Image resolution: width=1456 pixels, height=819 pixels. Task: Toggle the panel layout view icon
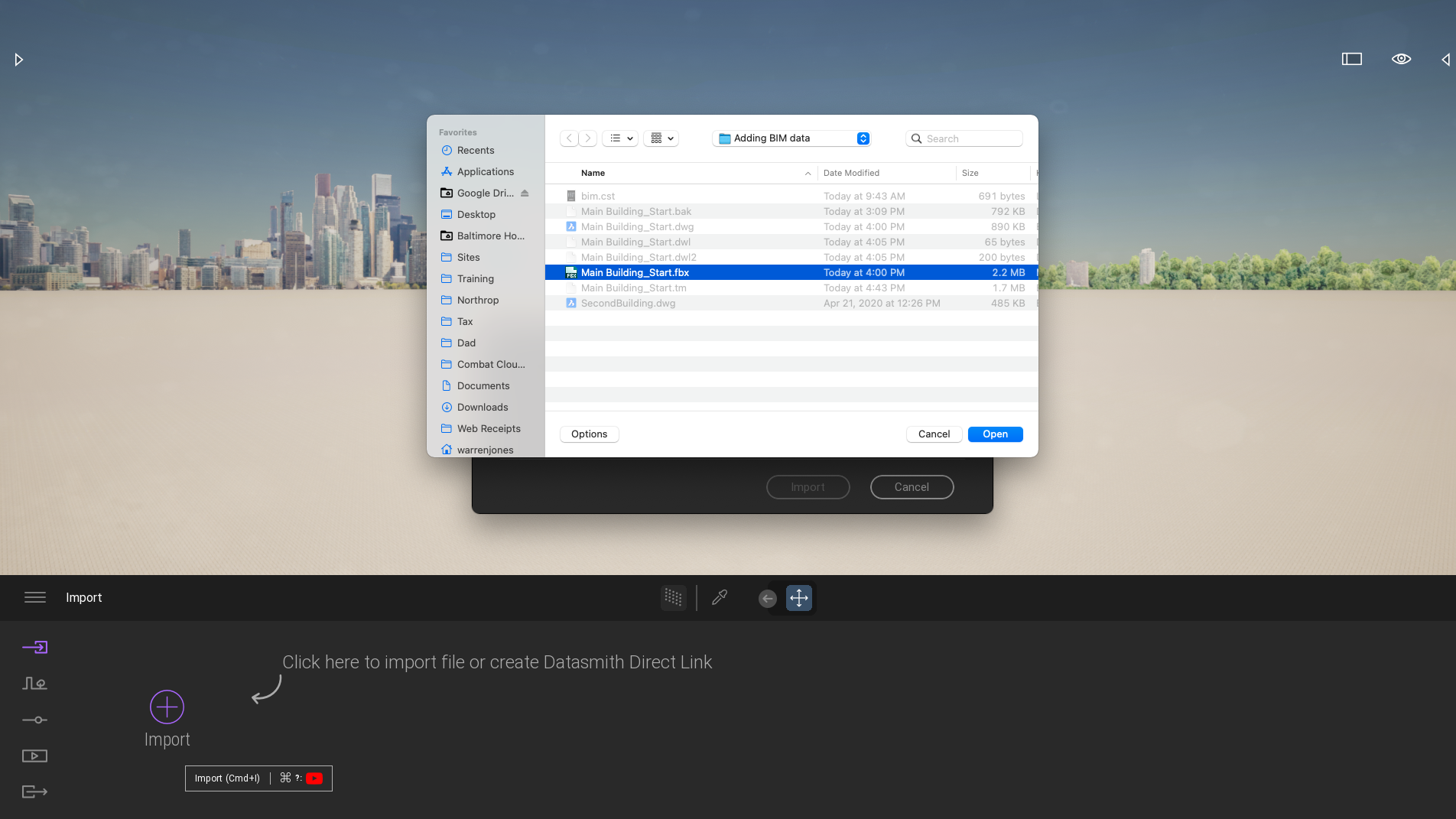[1351, 59]
